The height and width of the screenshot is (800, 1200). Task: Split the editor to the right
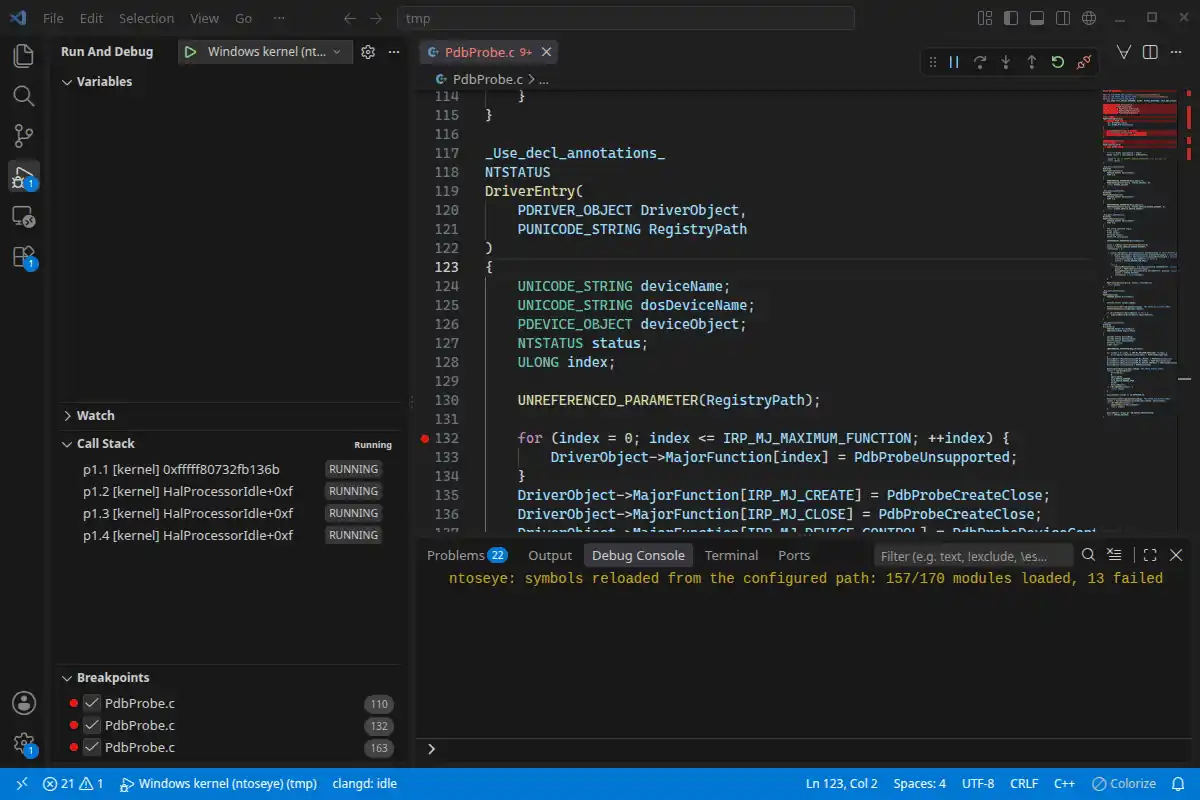point(1150,52)
